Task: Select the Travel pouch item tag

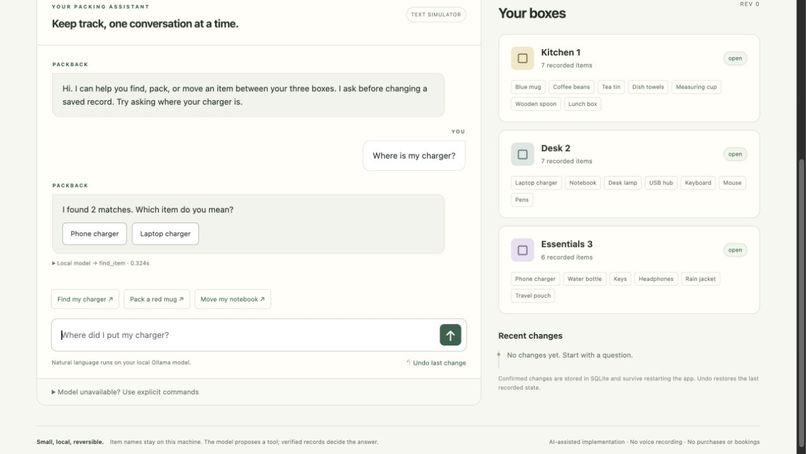Action: coord(533,296)
